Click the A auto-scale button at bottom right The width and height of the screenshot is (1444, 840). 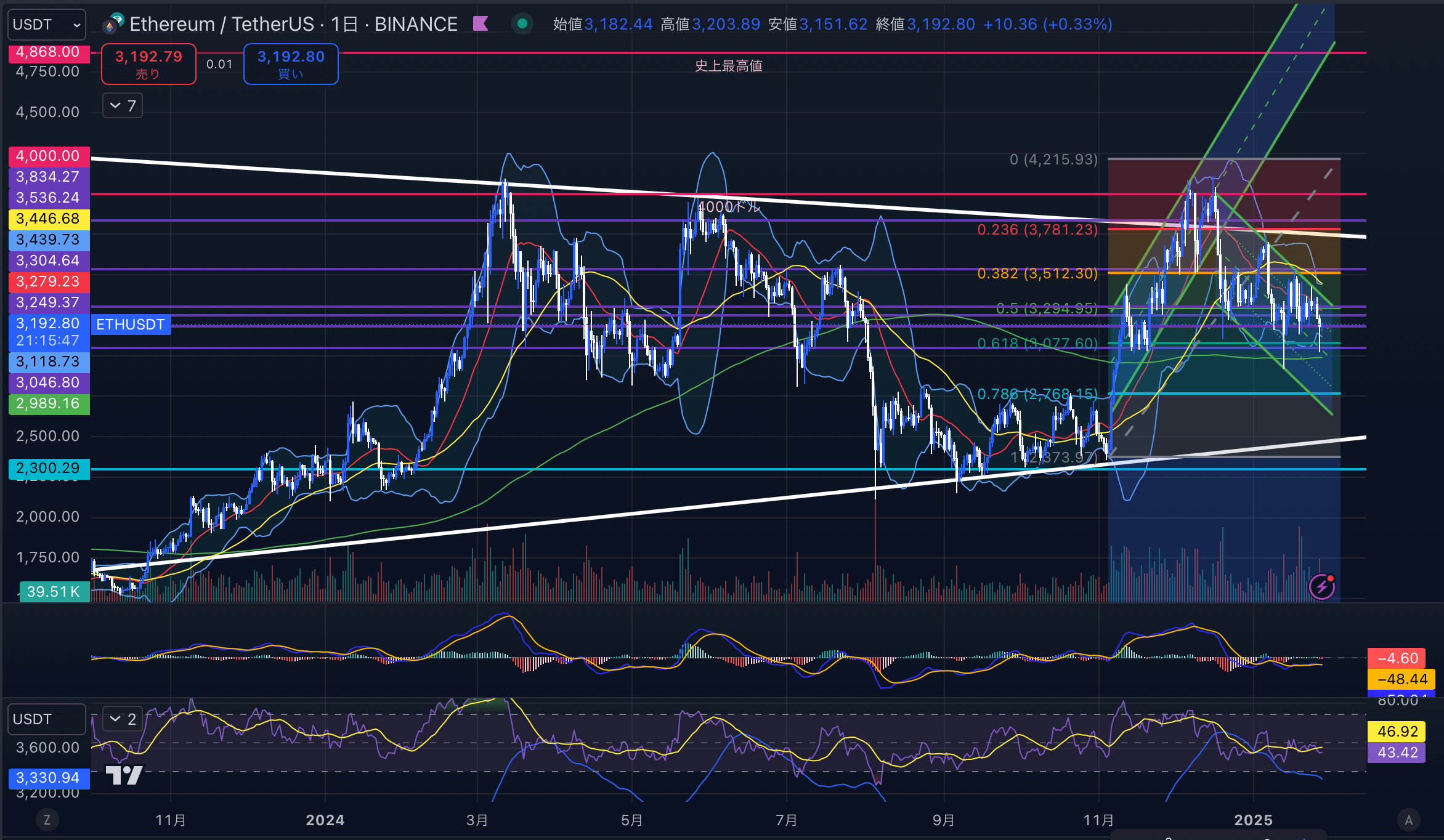point(1408,820)
